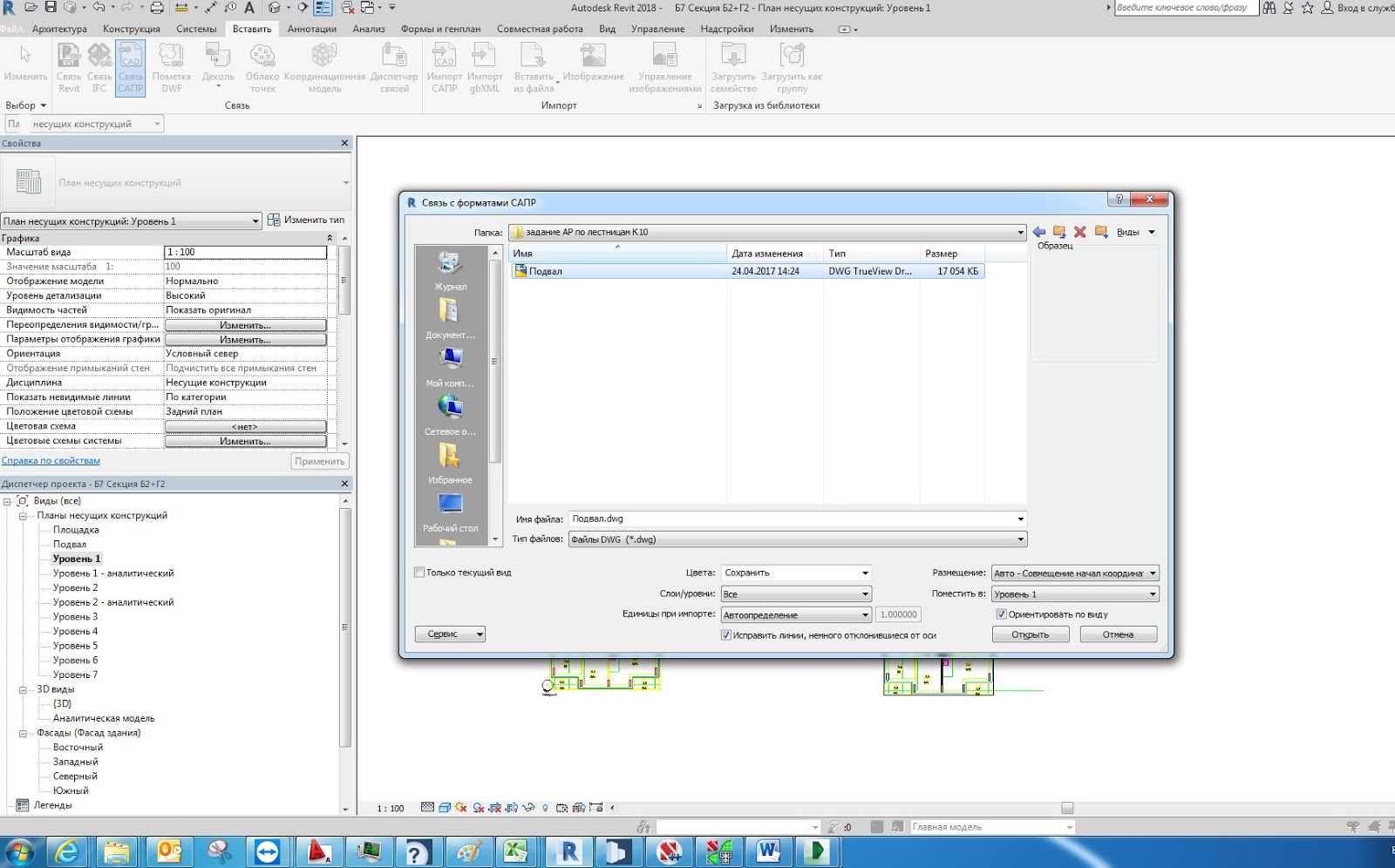This screenshot has height=868, width=1395.
Task: Open Мой компьютер in the dialog sidebar
Action: coord(450,367)
